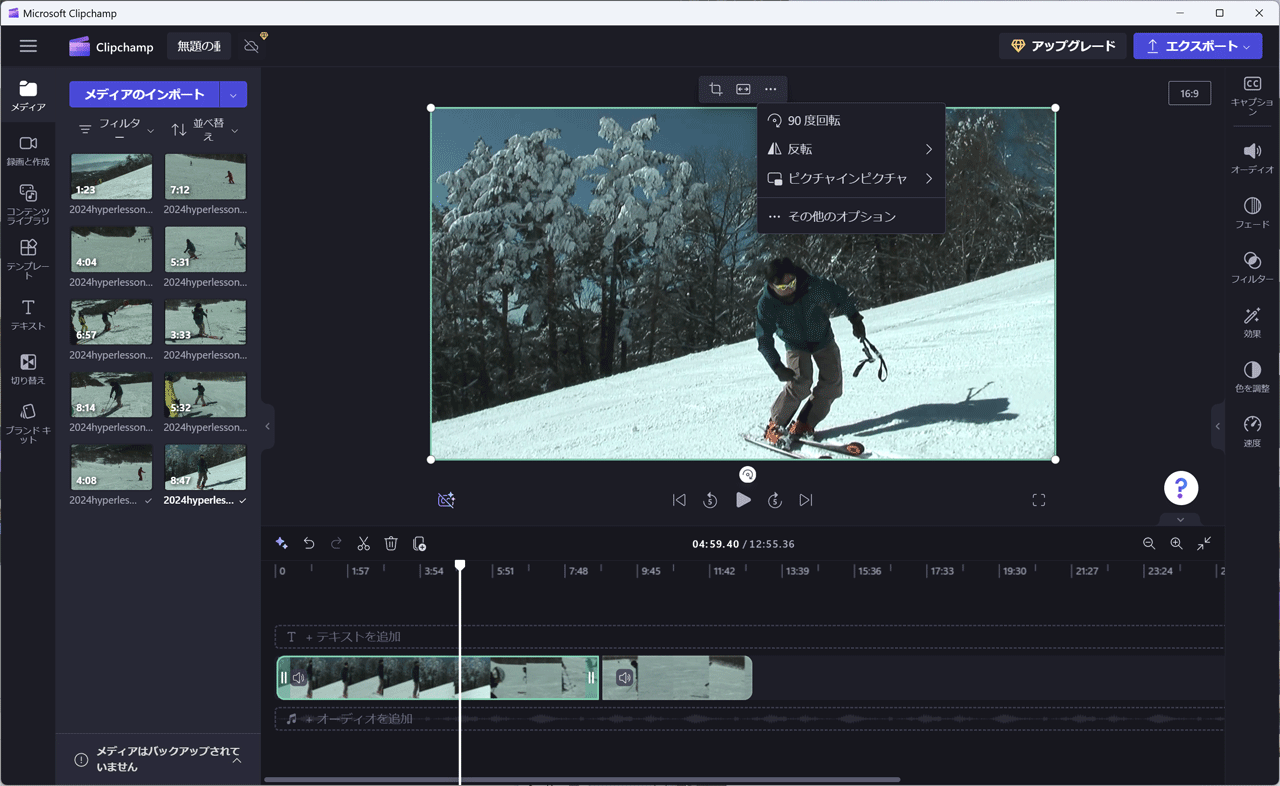Collapse the right property panel chevron
Viewport: 1280px width, 786px height.
[1218, 427]
